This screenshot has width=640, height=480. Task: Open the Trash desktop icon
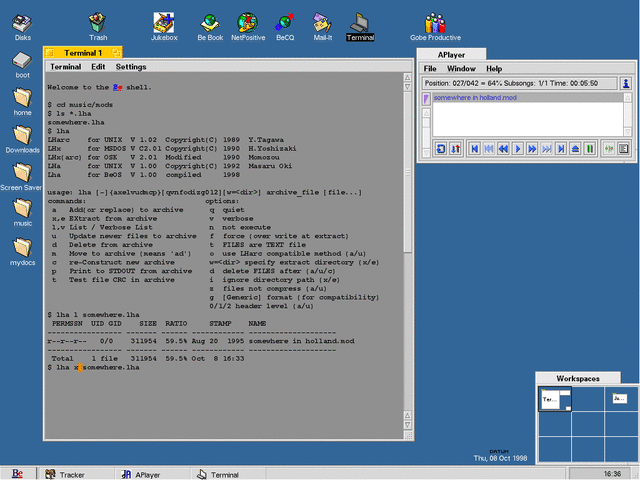coord(98,27)
